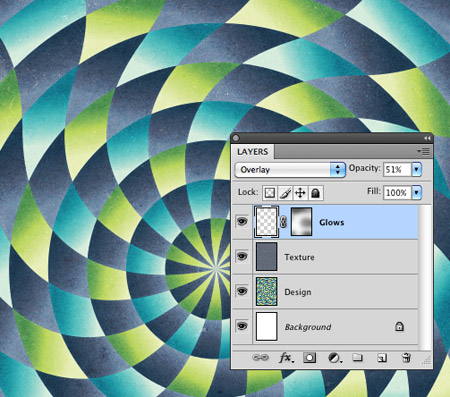Open the Fill slider arrow
The width and height of the screenshot is (450, 397).
[x=417, y=192]
